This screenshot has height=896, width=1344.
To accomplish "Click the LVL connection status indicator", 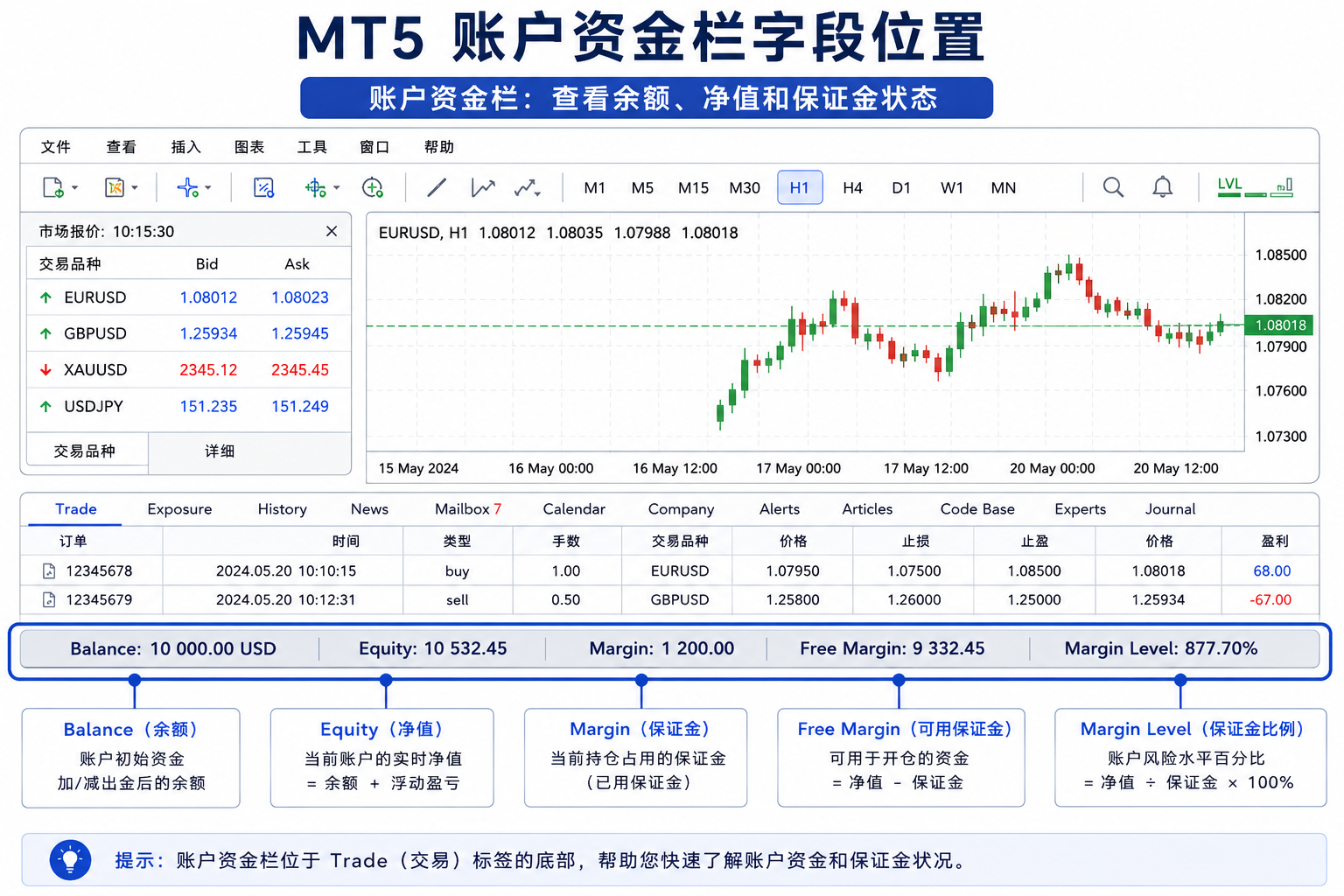I will pos(1229,186).
